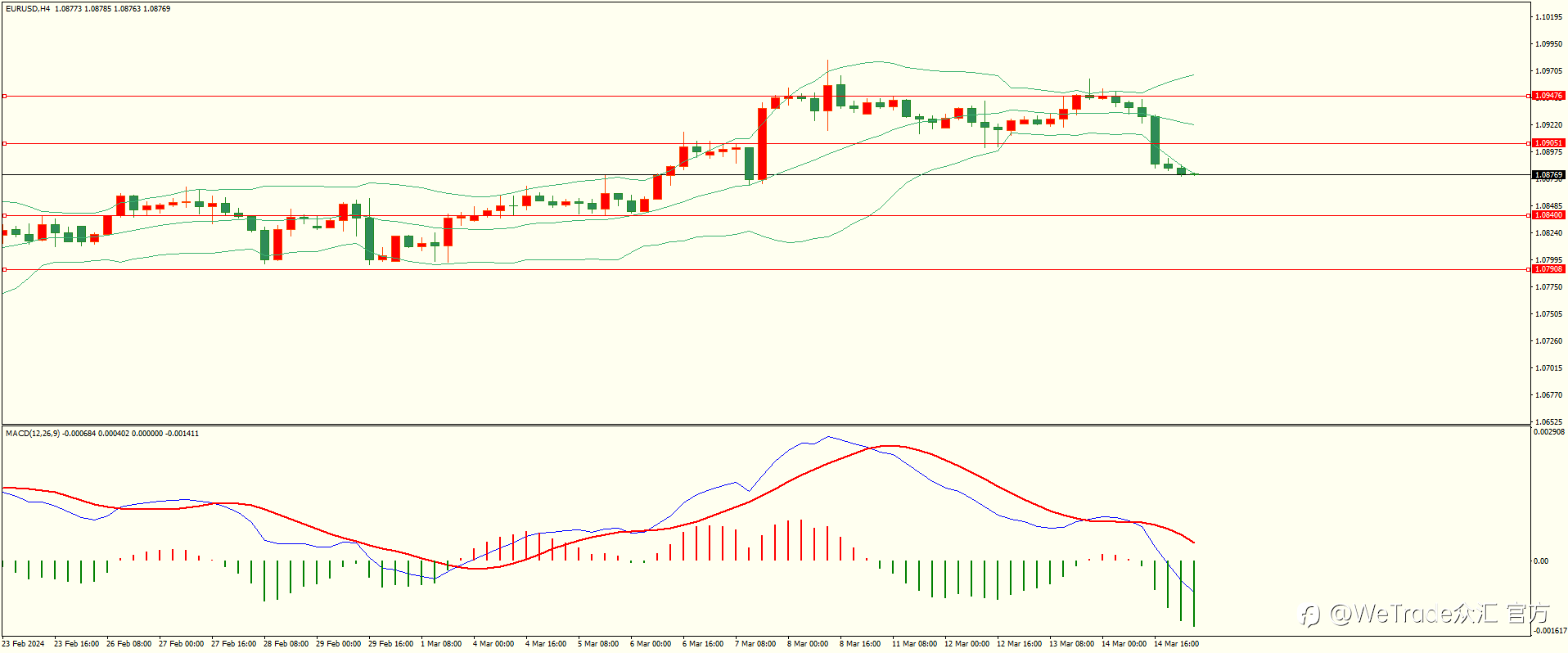This screenshot has width=1568, height=653.
Task: Click the 12 Mar 16:00 time label
Action: point(1019,644)
